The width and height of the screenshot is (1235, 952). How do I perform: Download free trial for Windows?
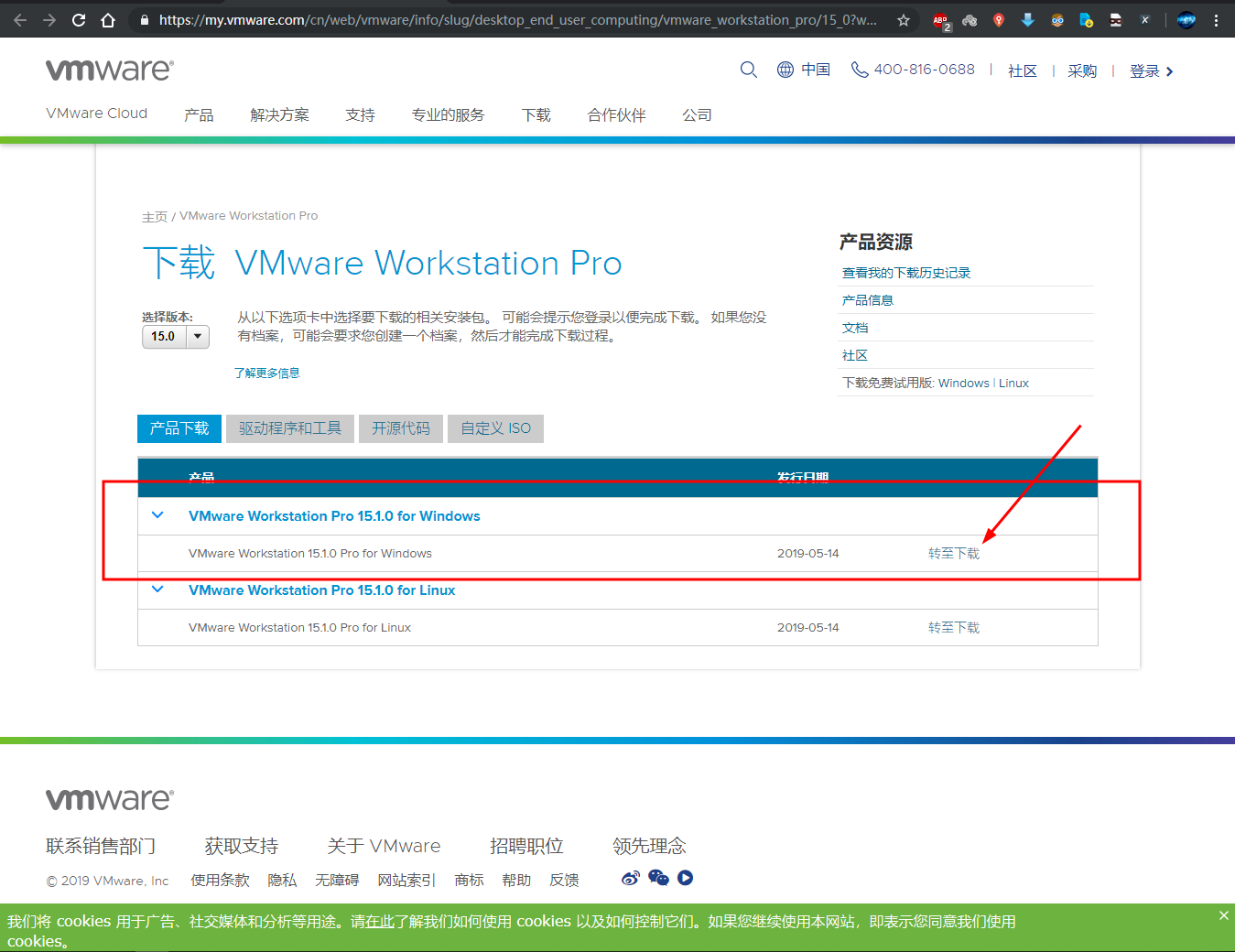click(963, 383)
